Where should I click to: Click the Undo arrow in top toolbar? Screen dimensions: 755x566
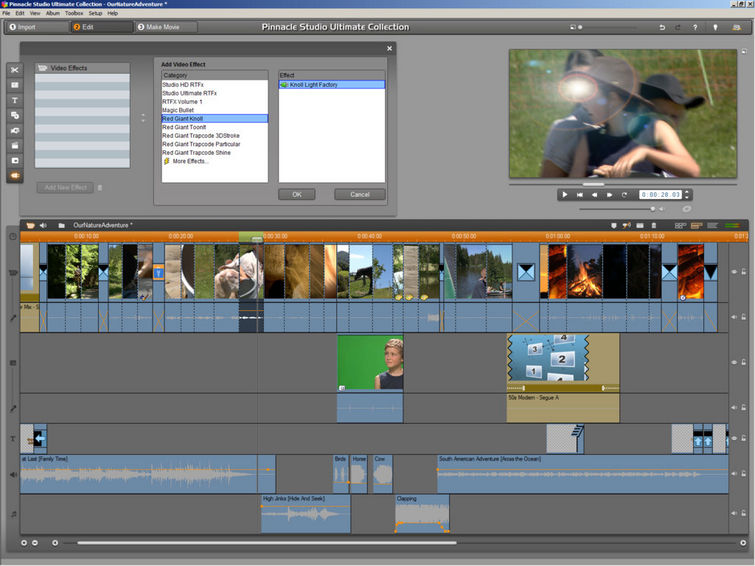(663, 27)
